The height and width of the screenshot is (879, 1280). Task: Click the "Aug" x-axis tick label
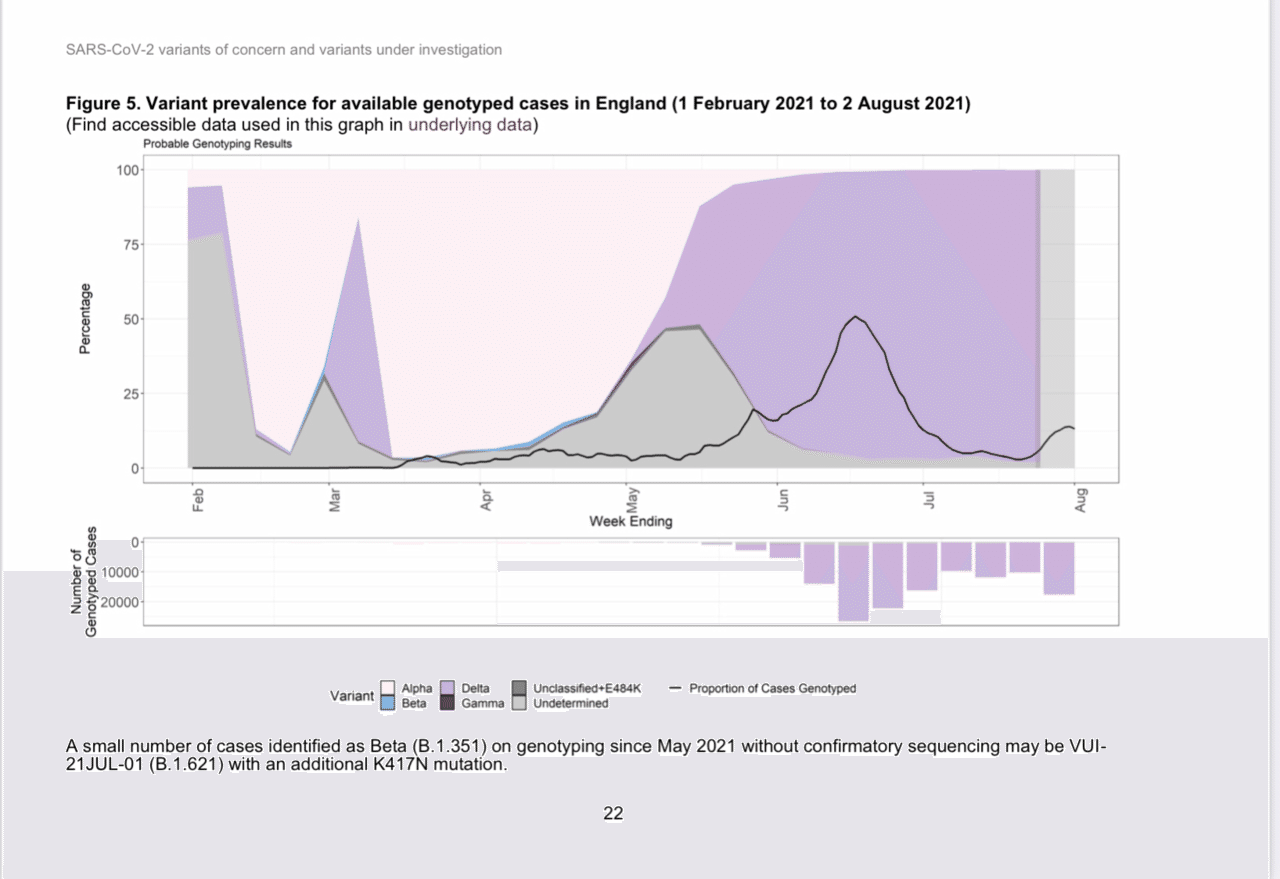click(1080, 500)
